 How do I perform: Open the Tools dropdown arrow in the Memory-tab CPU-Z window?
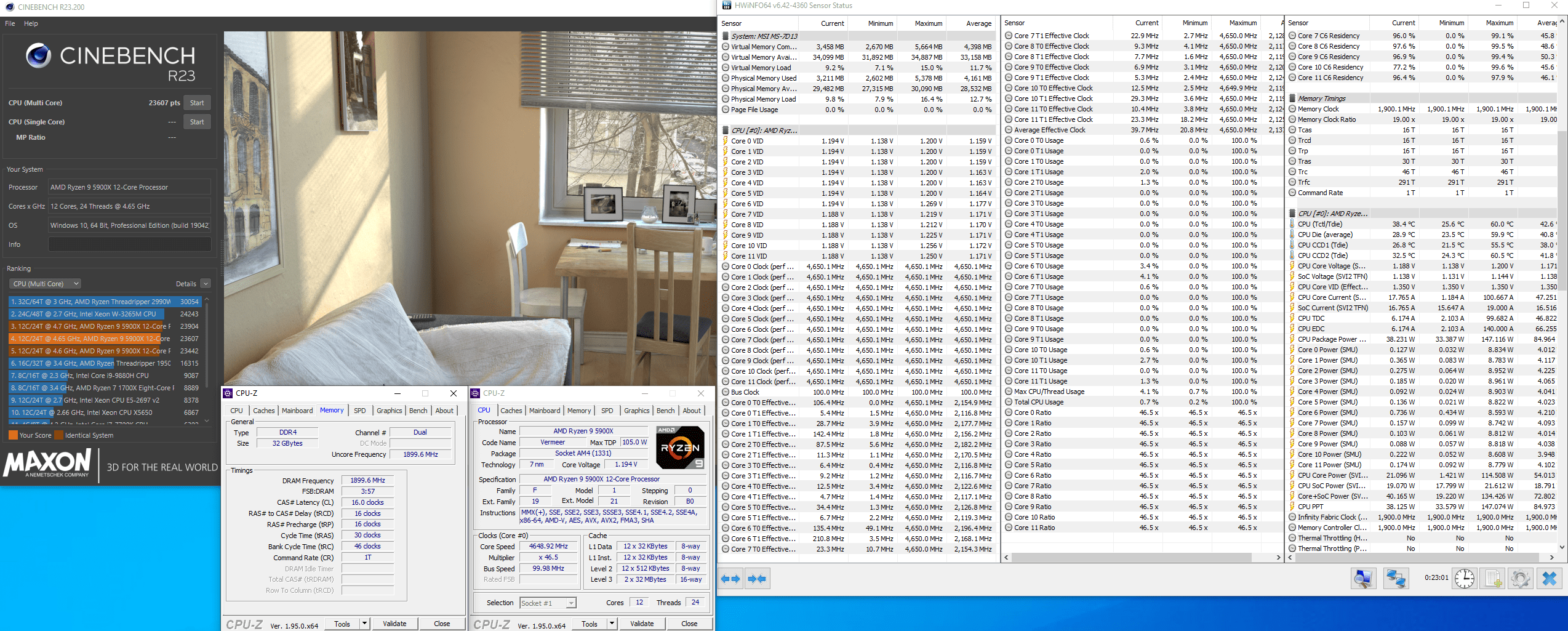pyautogui.click(x=364, y=624)
